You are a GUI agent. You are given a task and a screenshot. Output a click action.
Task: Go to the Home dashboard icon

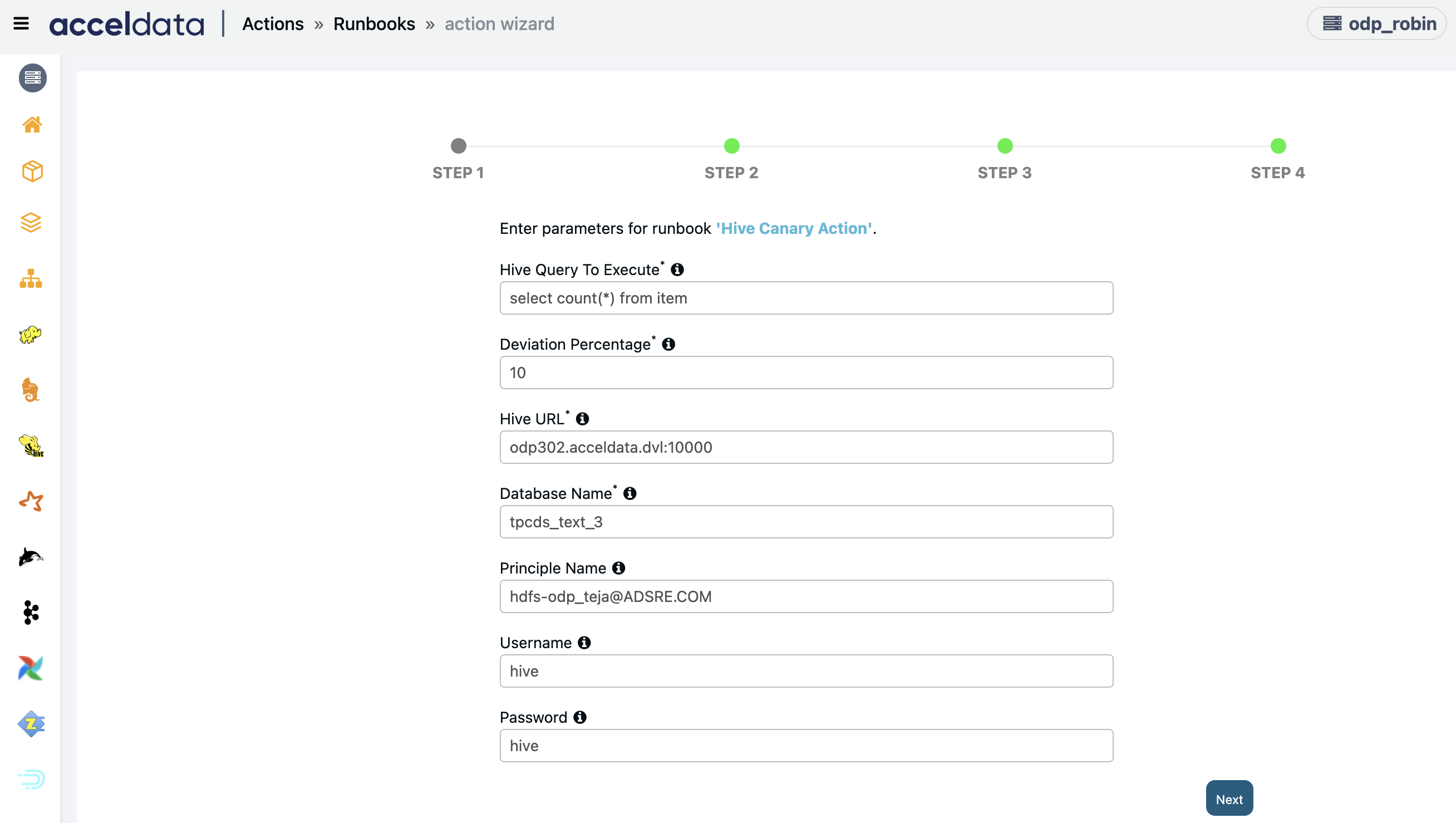32,124
